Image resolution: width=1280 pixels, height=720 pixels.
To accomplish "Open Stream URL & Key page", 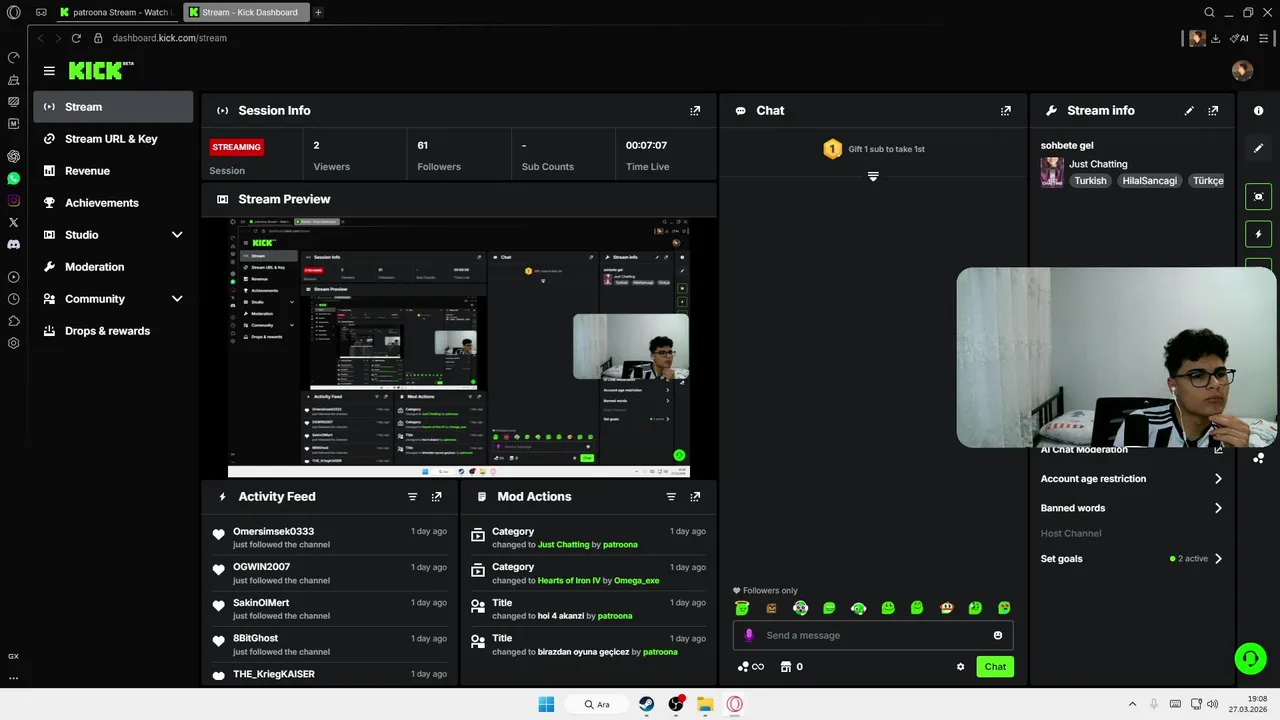I will click(x=113, y=139).
